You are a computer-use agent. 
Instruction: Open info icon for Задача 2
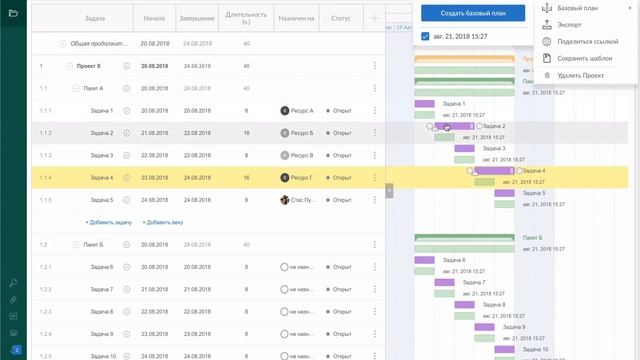[x=127, y=133]
